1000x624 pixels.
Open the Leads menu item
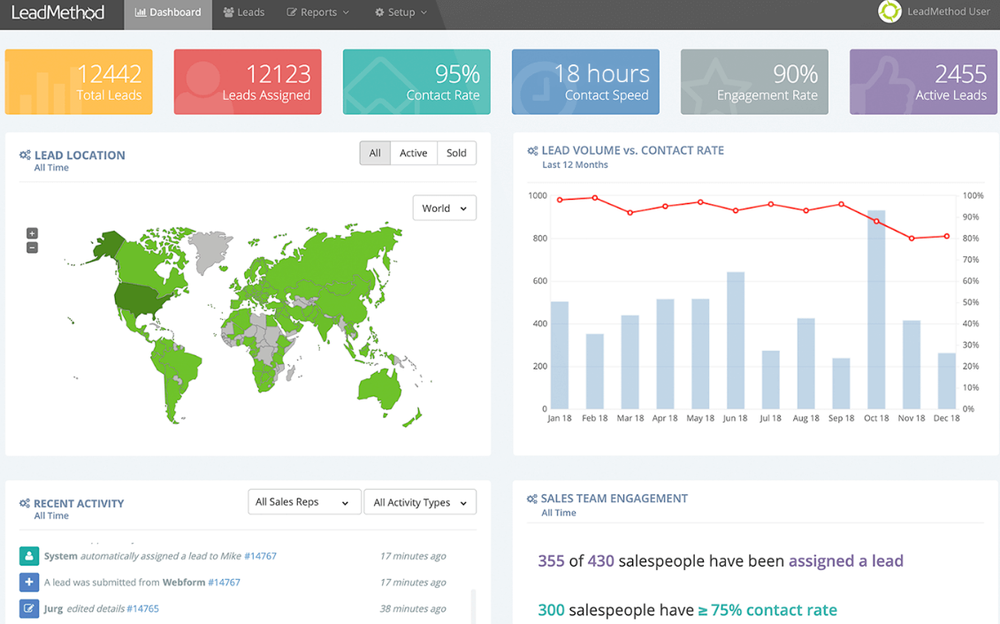coord(244,13)
